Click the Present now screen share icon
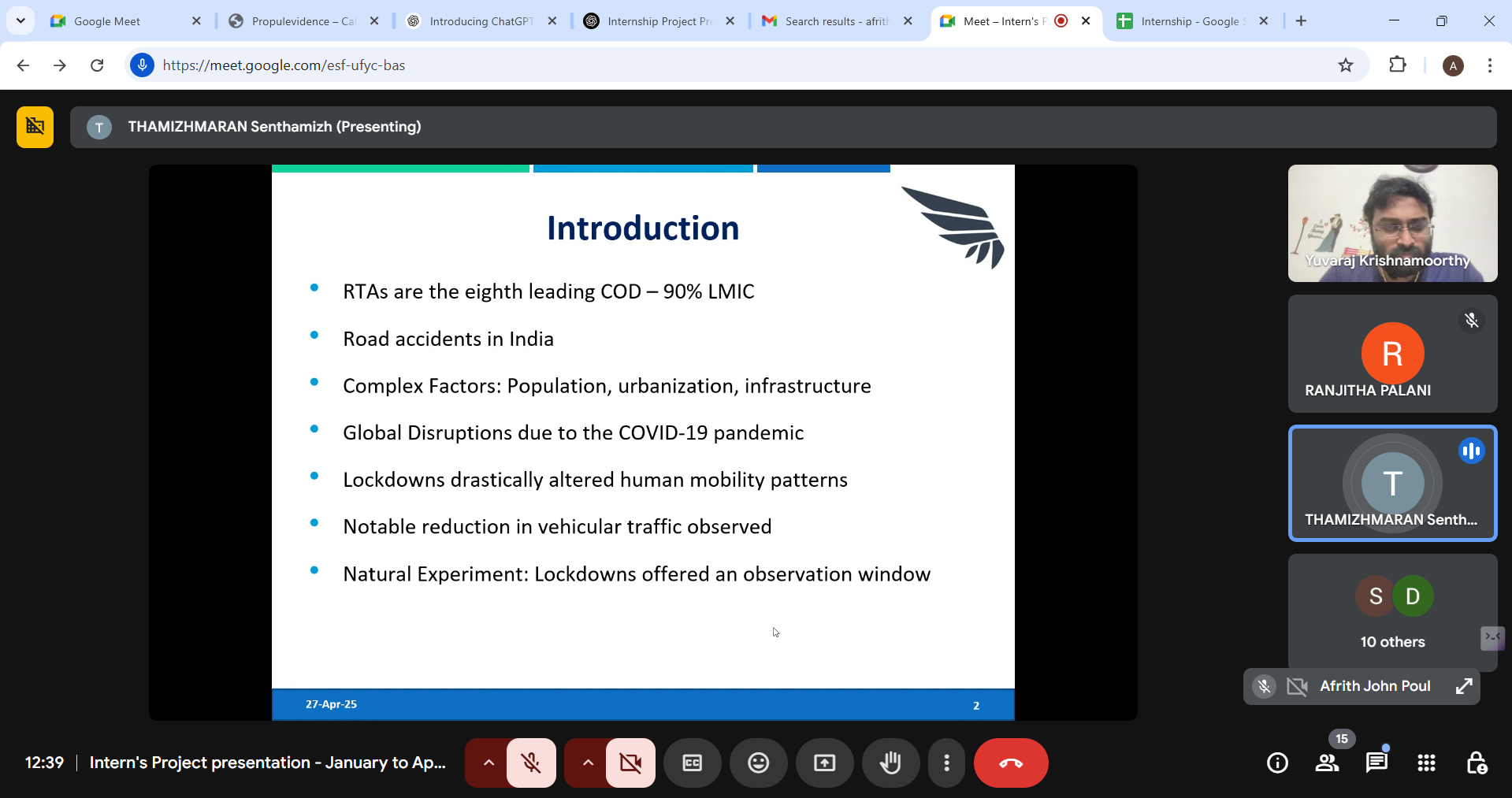Viewport: 1512px width, 798px height. pos(824,763)
